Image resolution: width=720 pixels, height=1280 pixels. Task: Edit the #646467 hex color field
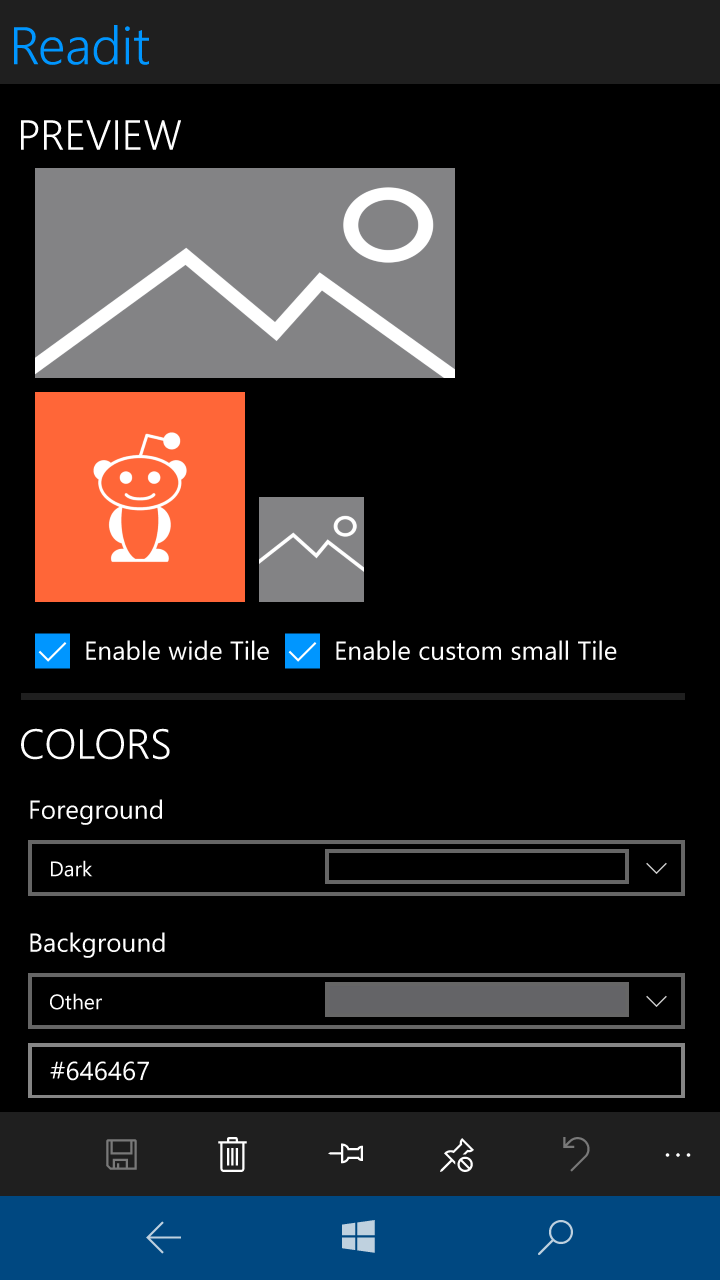coord(357,1071)
